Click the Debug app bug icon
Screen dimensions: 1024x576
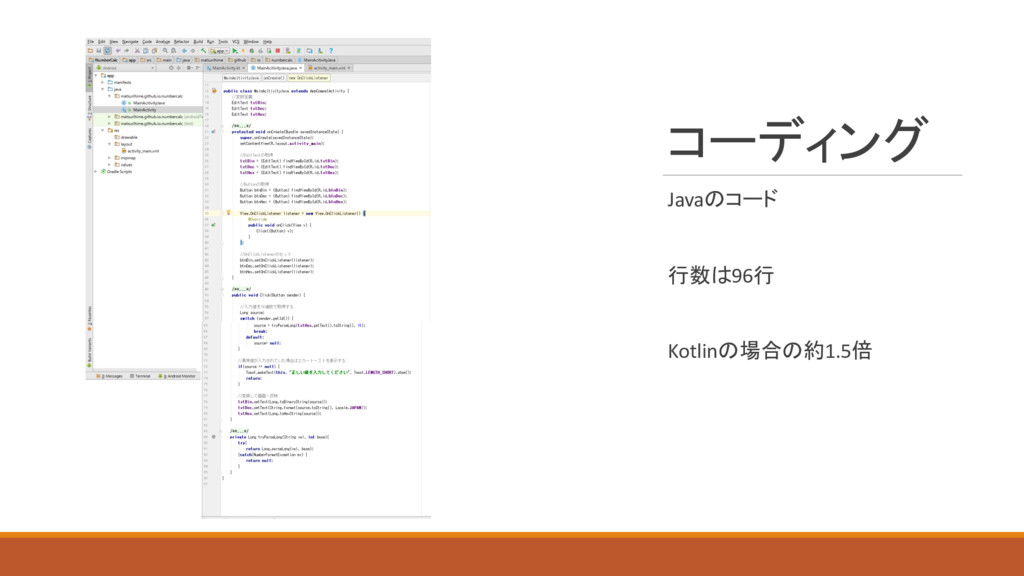(252, 51)
